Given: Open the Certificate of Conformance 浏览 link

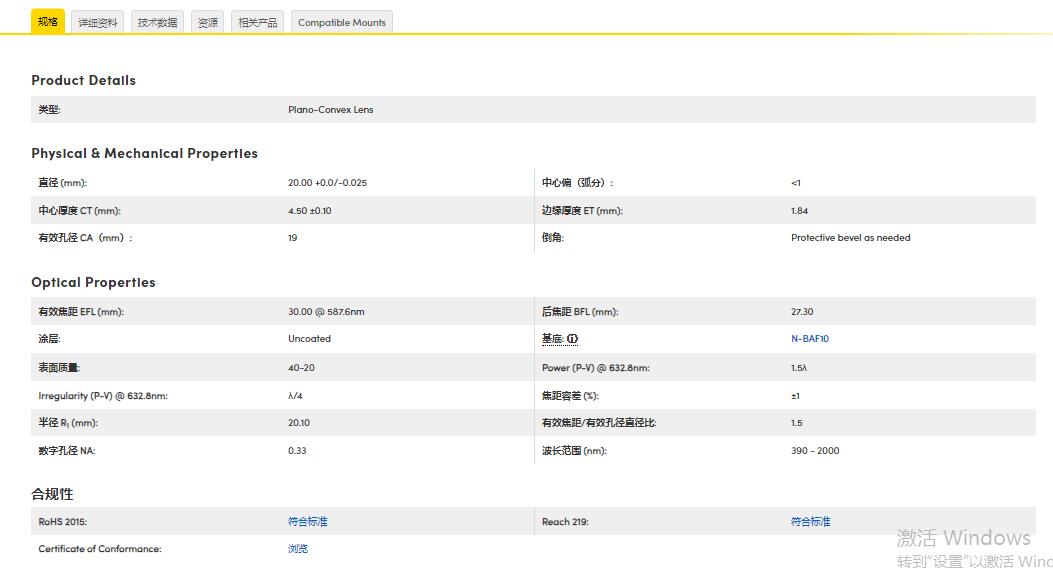Looking at the screenshot, I should pos(298,549).
